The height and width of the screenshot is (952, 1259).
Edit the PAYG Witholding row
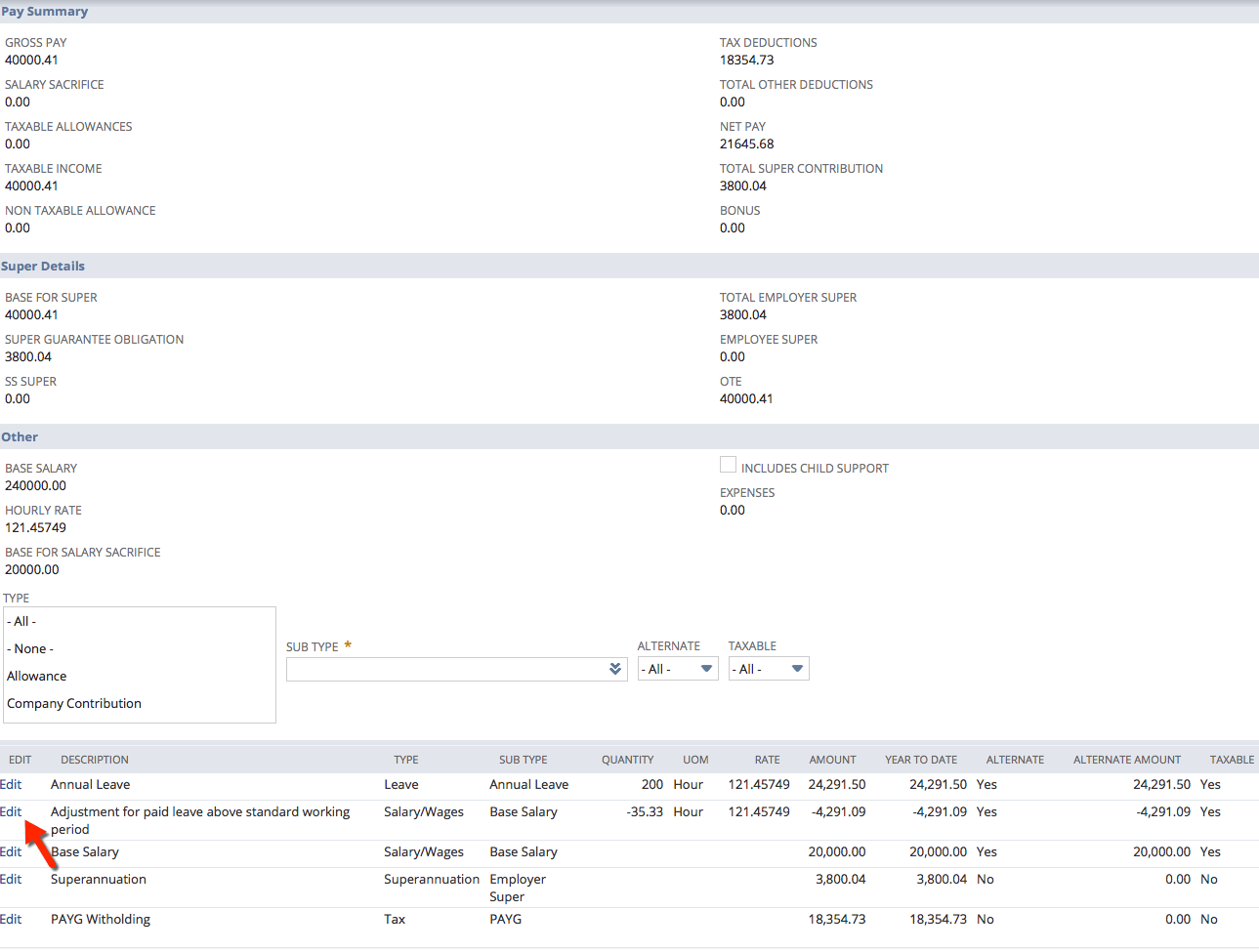point(11,919)
